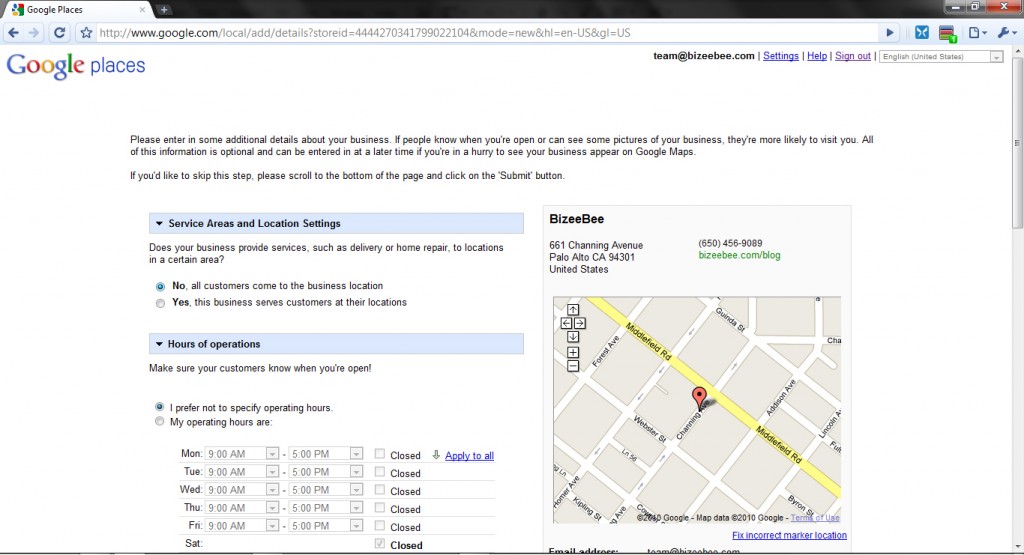Viewport: 1024px width, 555px height.
Task: Select the Google Places browser tab
Action: tap(78, 10)
